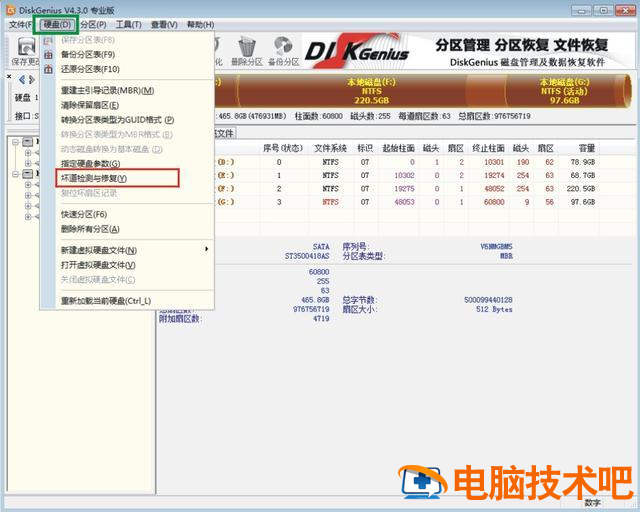This screenshot has width=640, height=512.
Task: Click the DiskGenius logo banner
Action: coord(357,52)
